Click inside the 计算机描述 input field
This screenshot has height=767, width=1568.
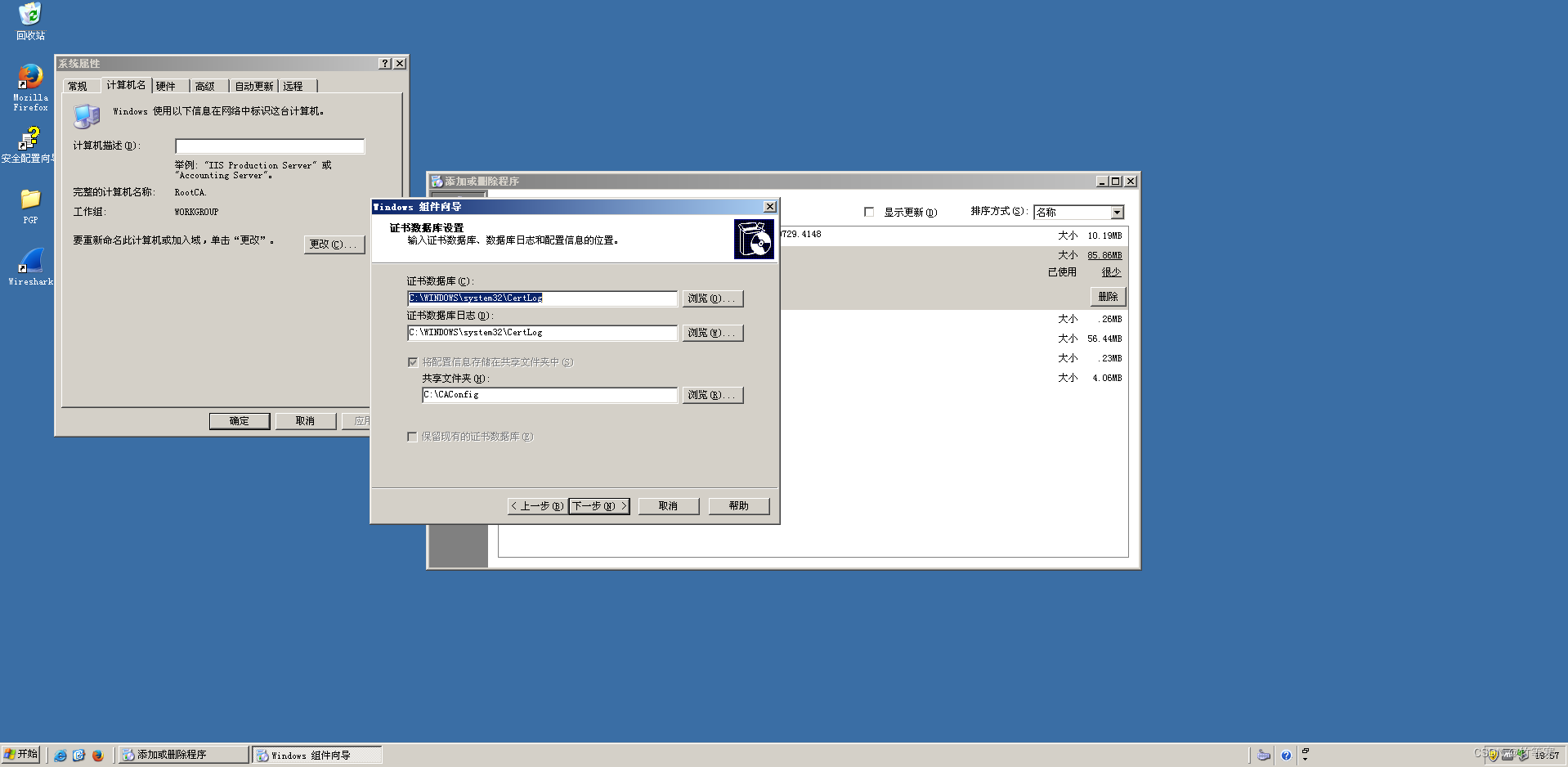(269, 146)
